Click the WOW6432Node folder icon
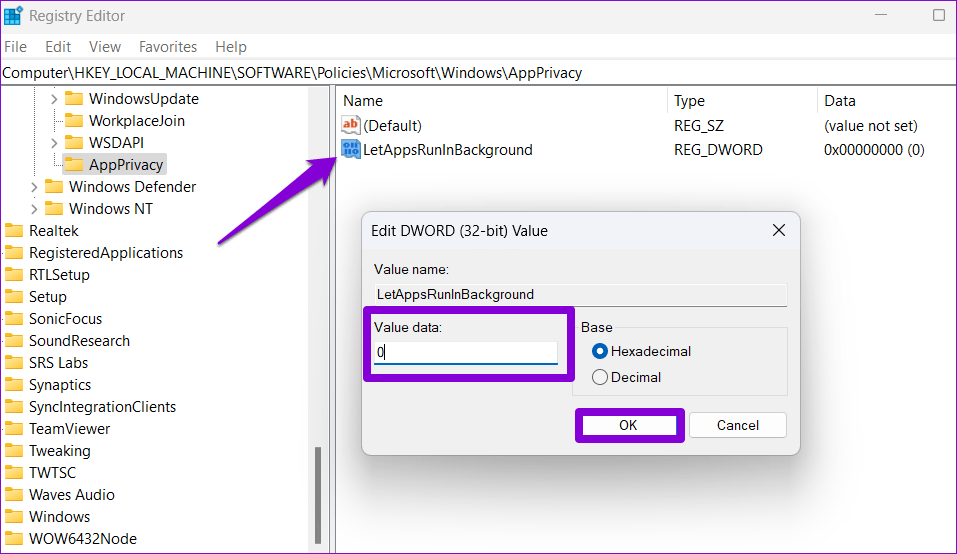 pyautogui.click(x=14, y=538)
